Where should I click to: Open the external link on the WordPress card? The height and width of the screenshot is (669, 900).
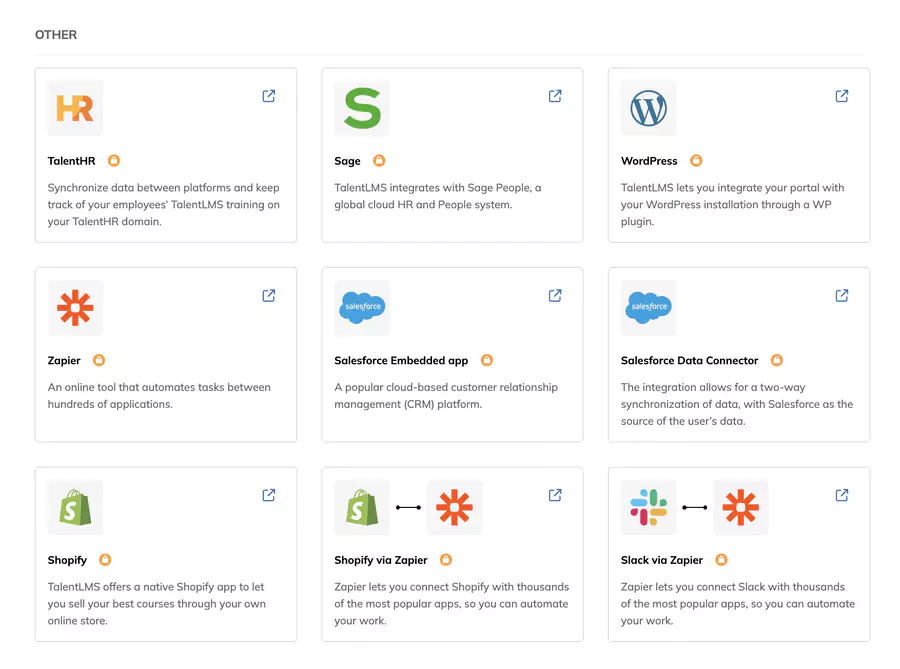[841, 96]
